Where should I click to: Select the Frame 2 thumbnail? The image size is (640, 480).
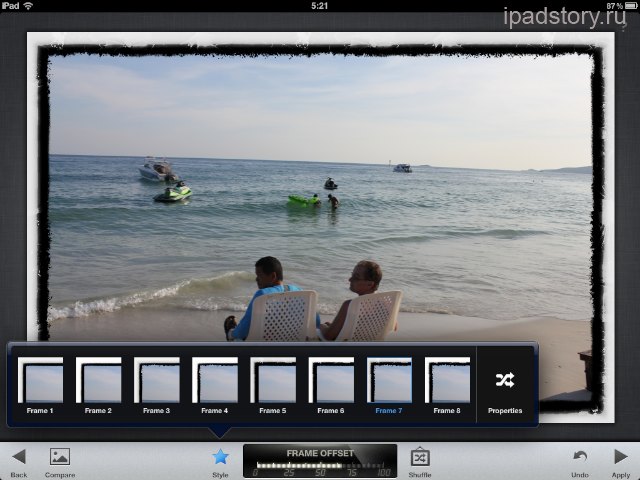click(x=98, y=380)
